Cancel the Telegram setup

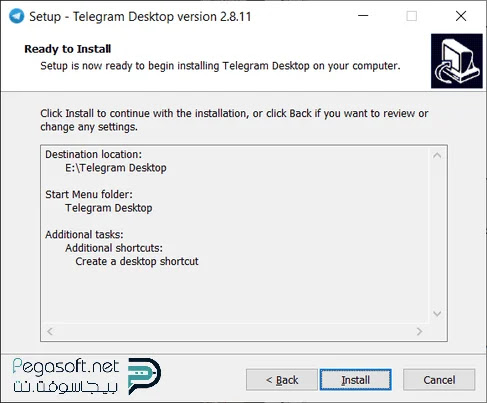coord(439,380)
